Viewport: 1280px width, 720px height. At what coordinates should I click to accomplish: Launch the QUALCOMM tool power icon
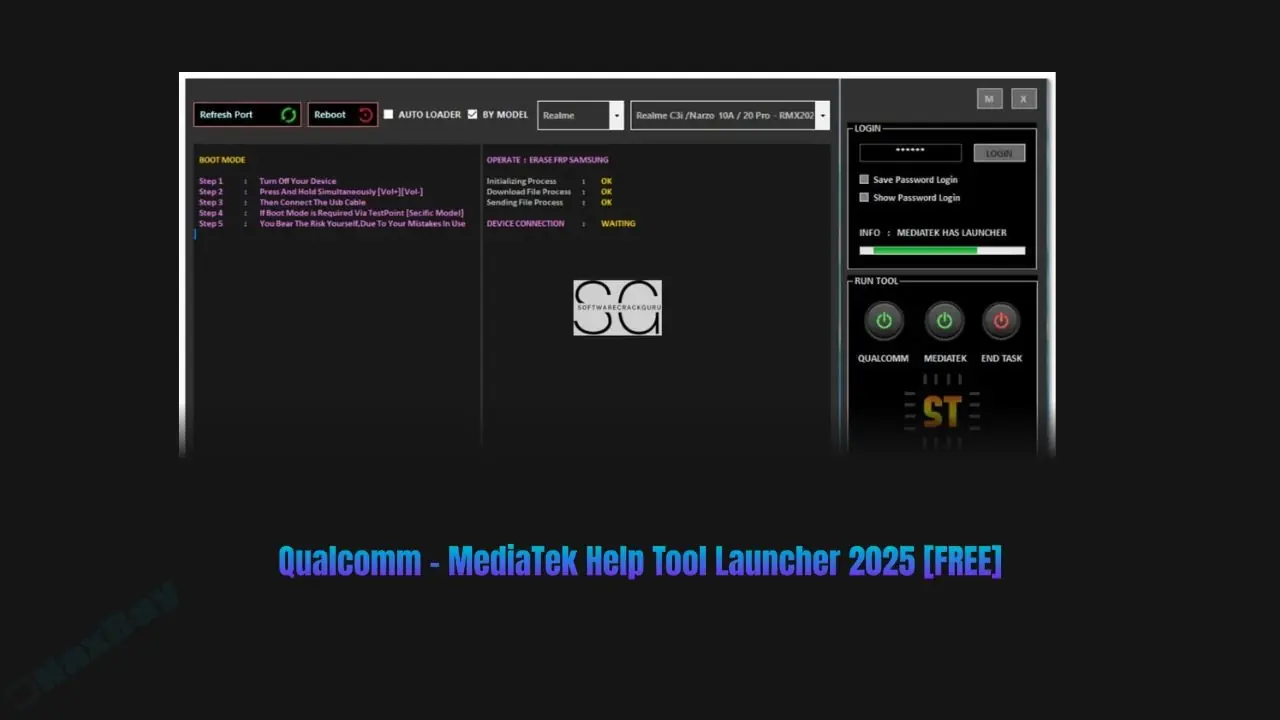click(883, 321)
